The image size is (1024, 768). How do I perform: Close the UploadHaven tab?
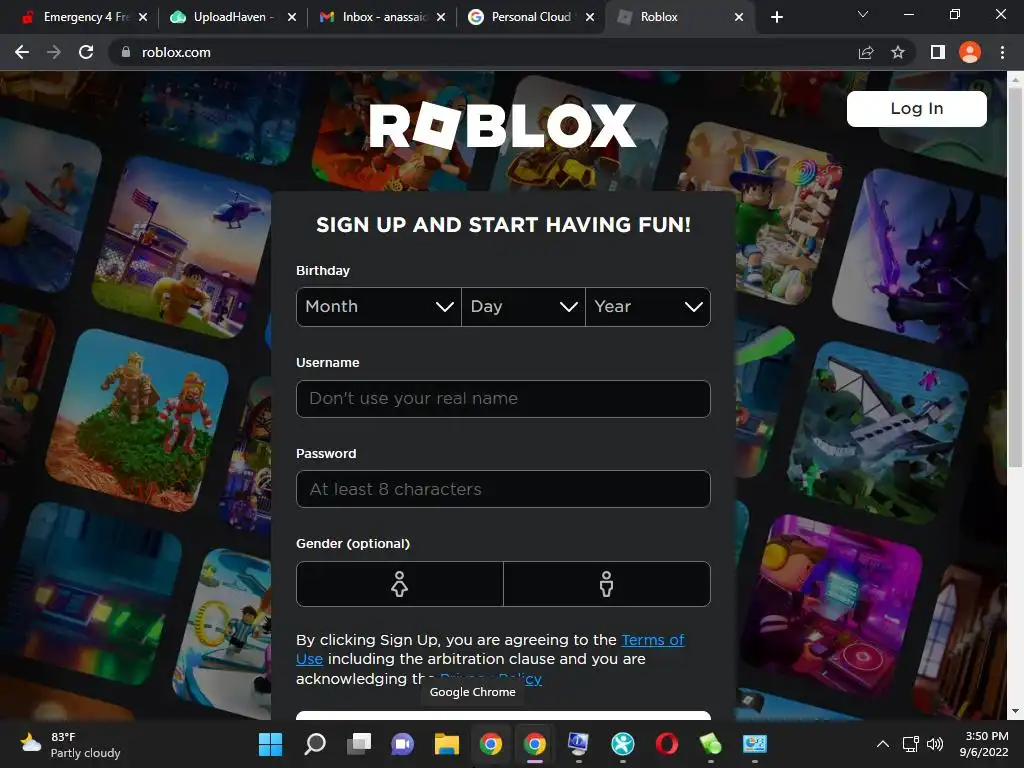point(292,17)
